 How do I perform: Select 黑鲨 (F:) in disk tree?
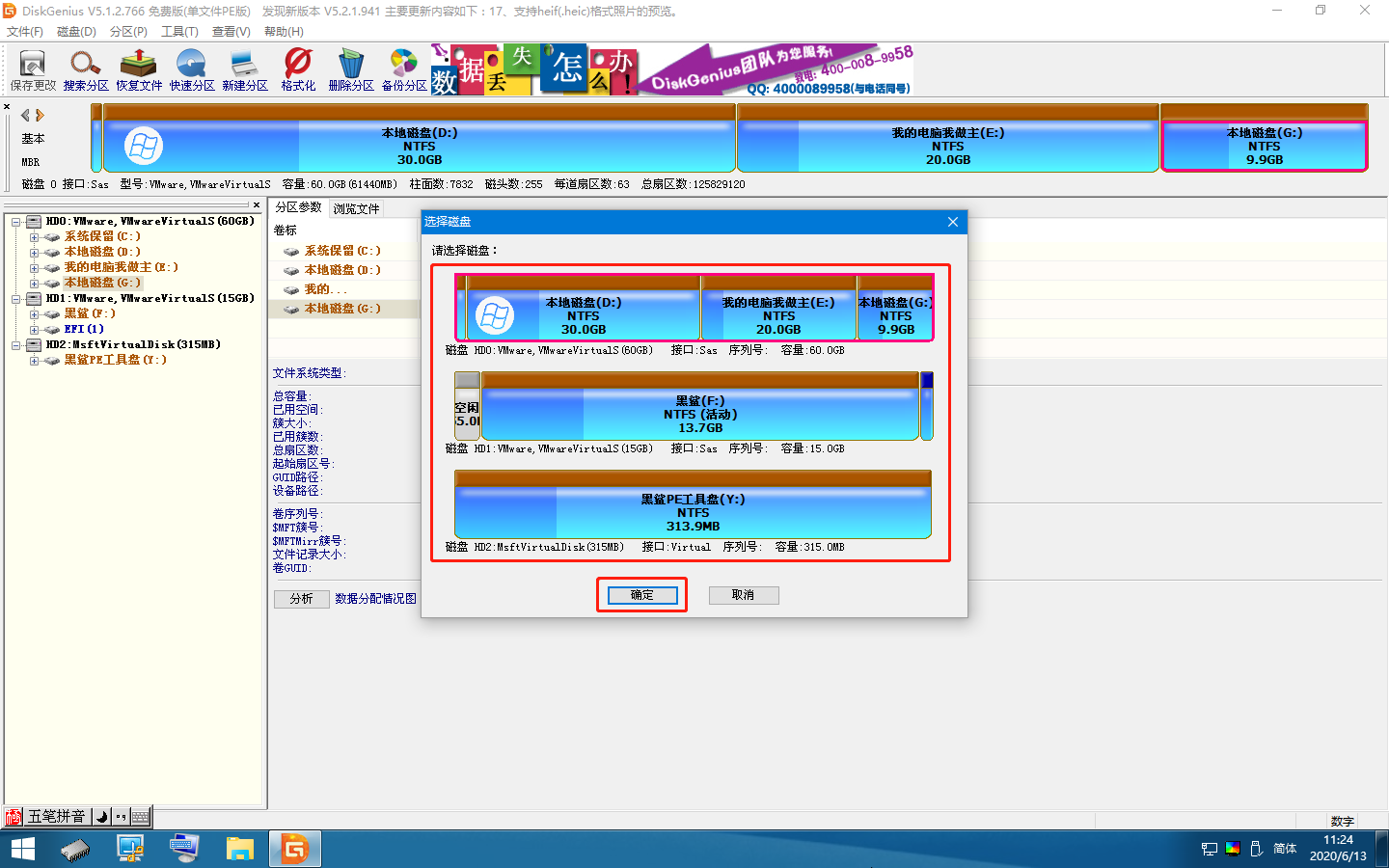90,313
